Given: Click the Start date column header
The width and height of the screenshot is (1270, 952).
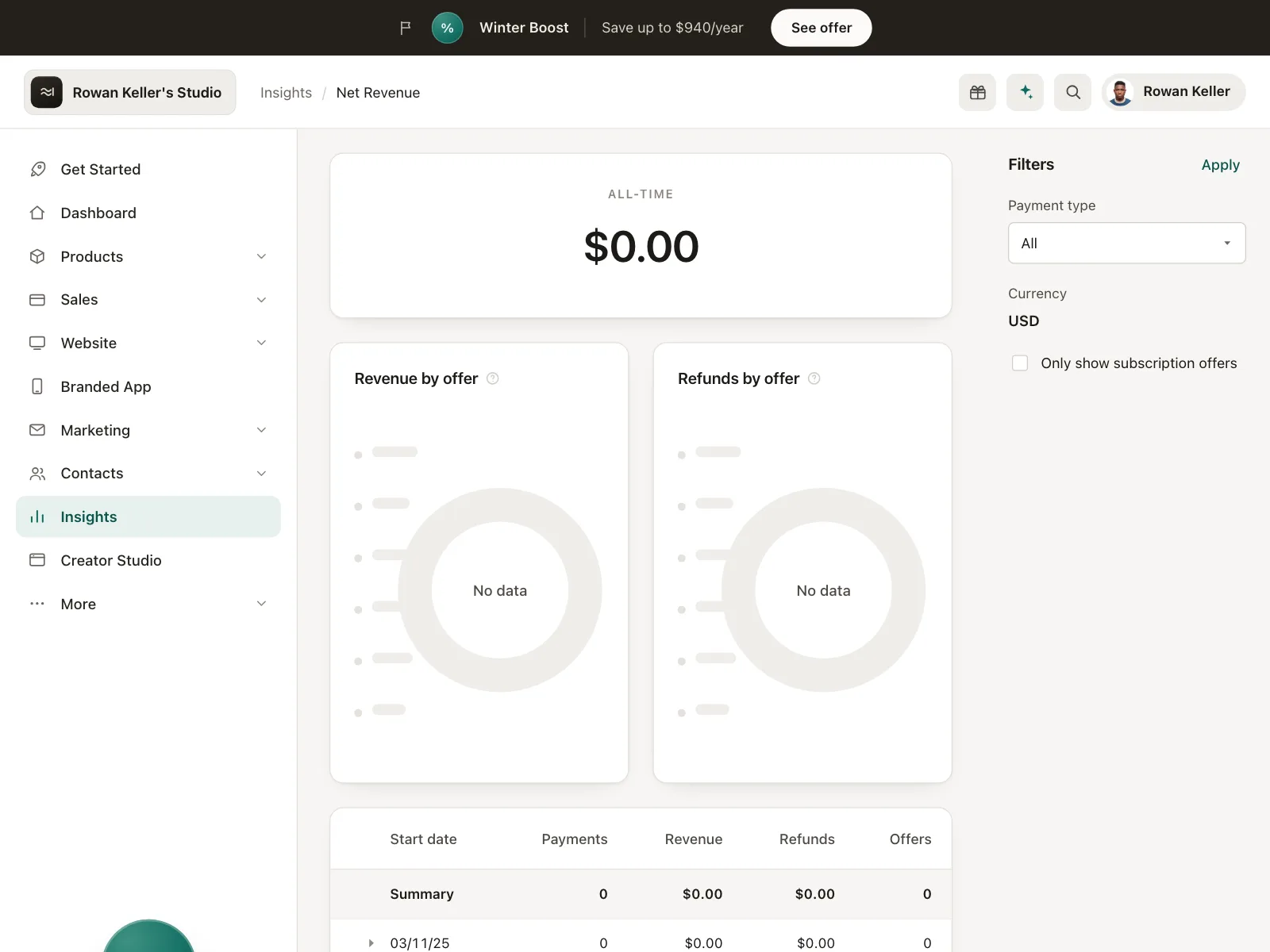Looking at the screenshot, I should [423, 839].
